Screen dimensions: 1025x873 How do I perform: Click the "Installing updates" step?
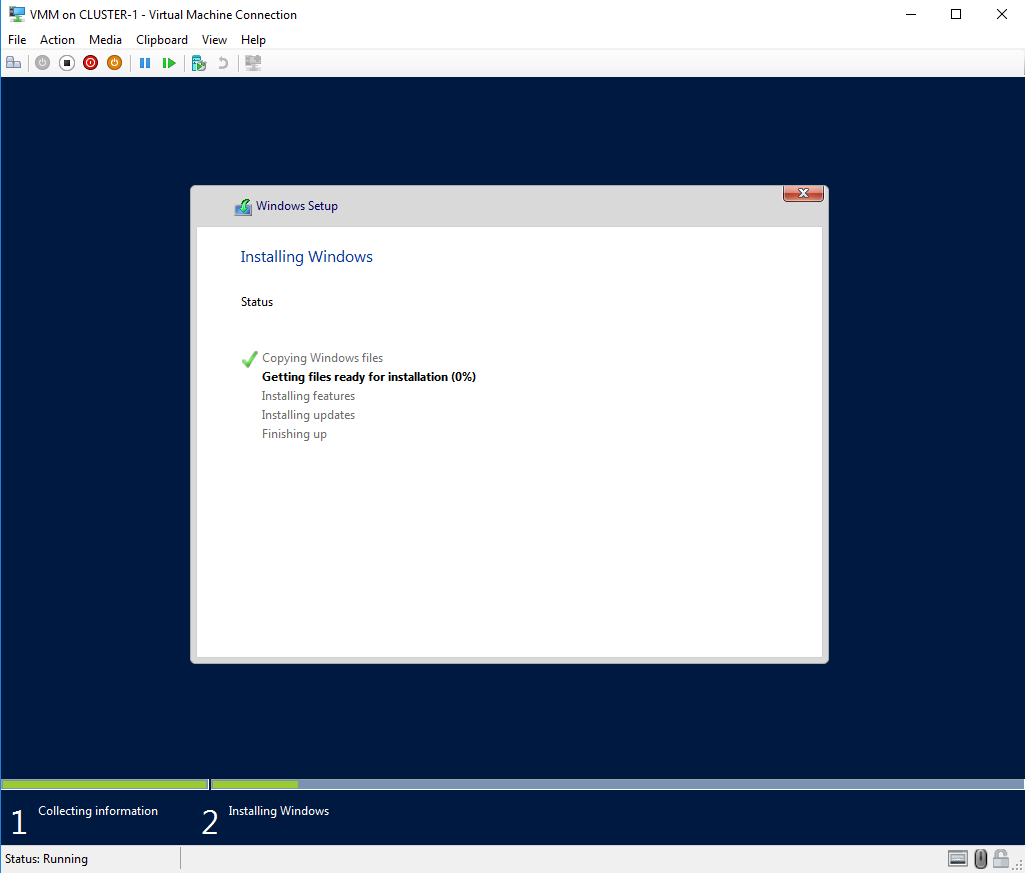[x=308, y=415]
